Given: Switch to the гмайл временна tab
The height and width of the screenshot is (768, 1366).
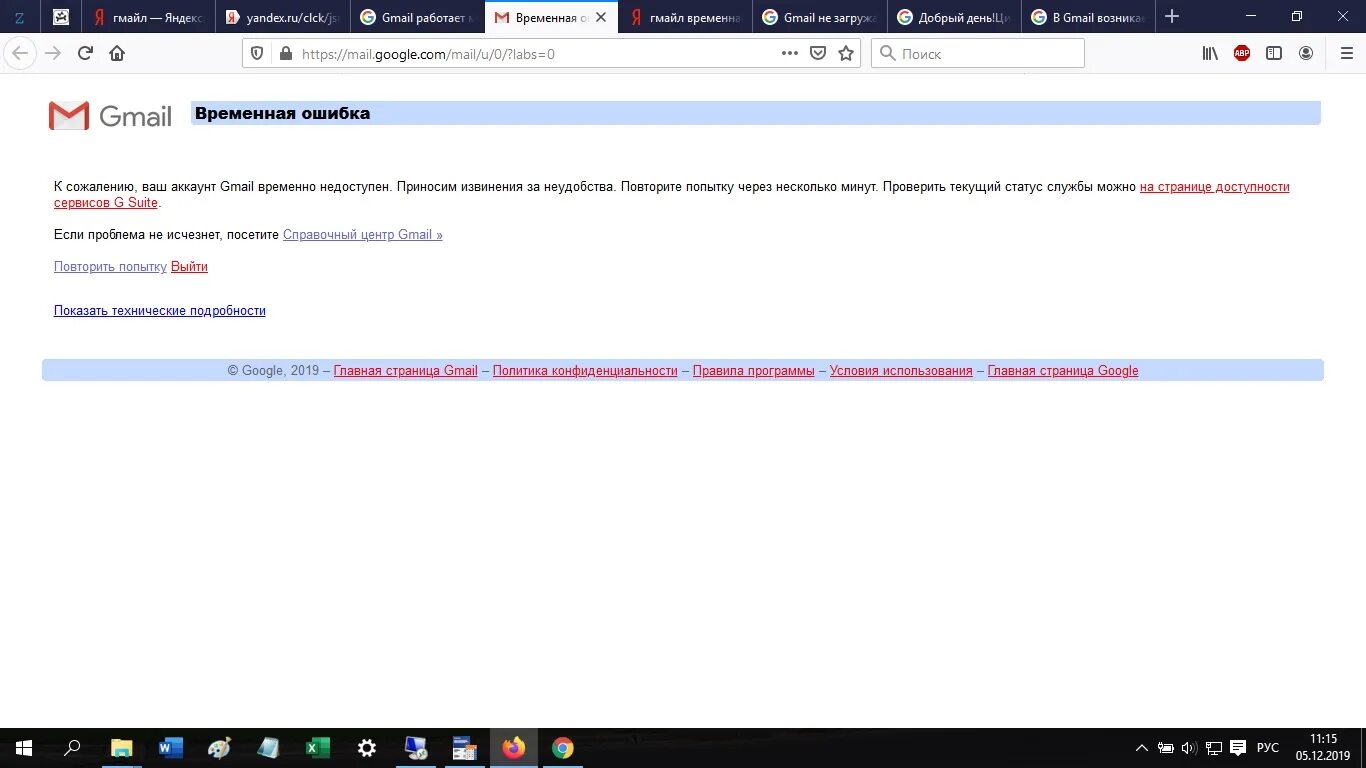Looking at the screenshot, I should pyautogui.click(x=685, y=17).
